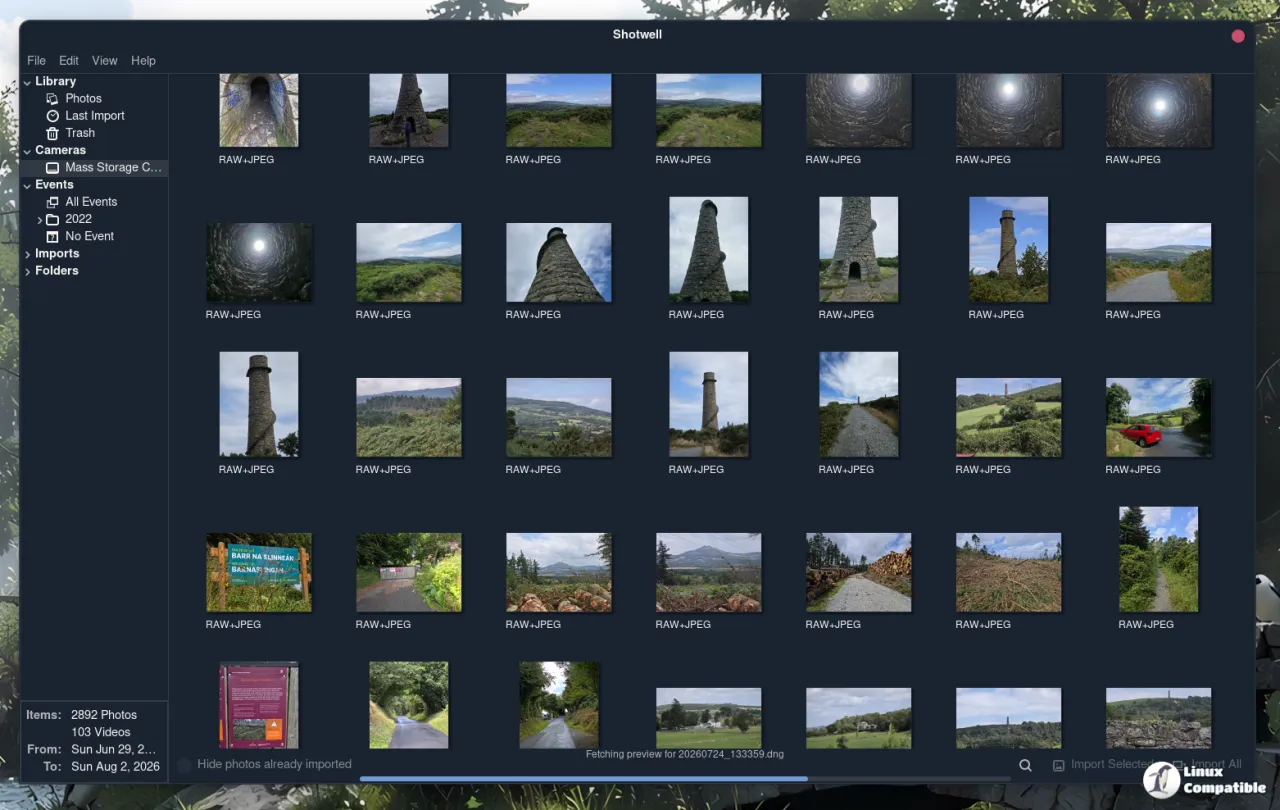
Task: Click the Sun Jun 29 From date
Action: click(x=115, y=750)
